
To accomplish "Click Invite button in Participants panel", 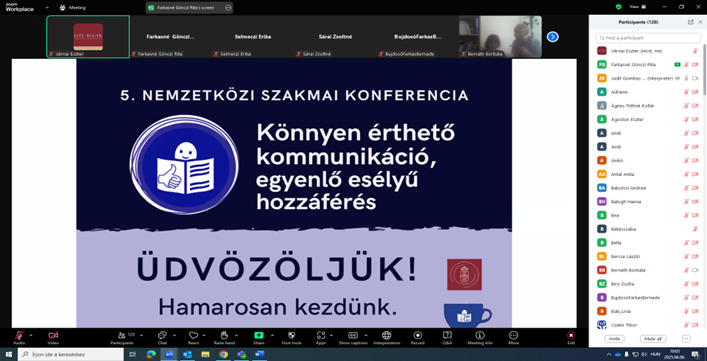I will (614, 339).
